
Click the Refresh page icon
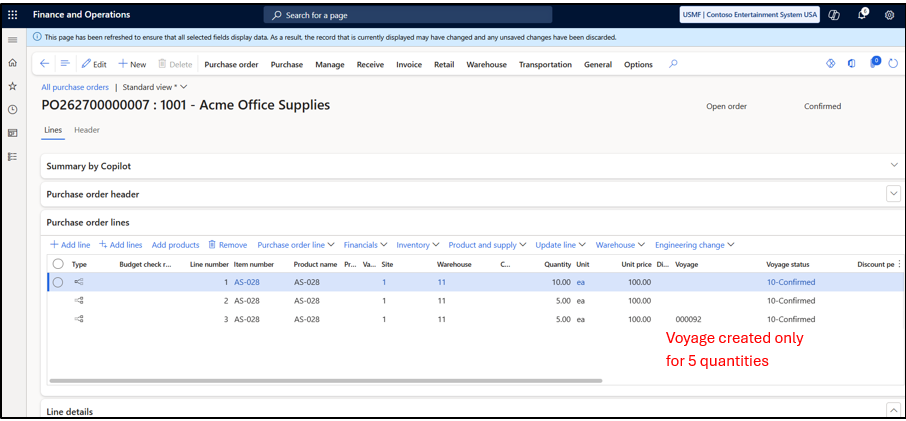(893, 64)
